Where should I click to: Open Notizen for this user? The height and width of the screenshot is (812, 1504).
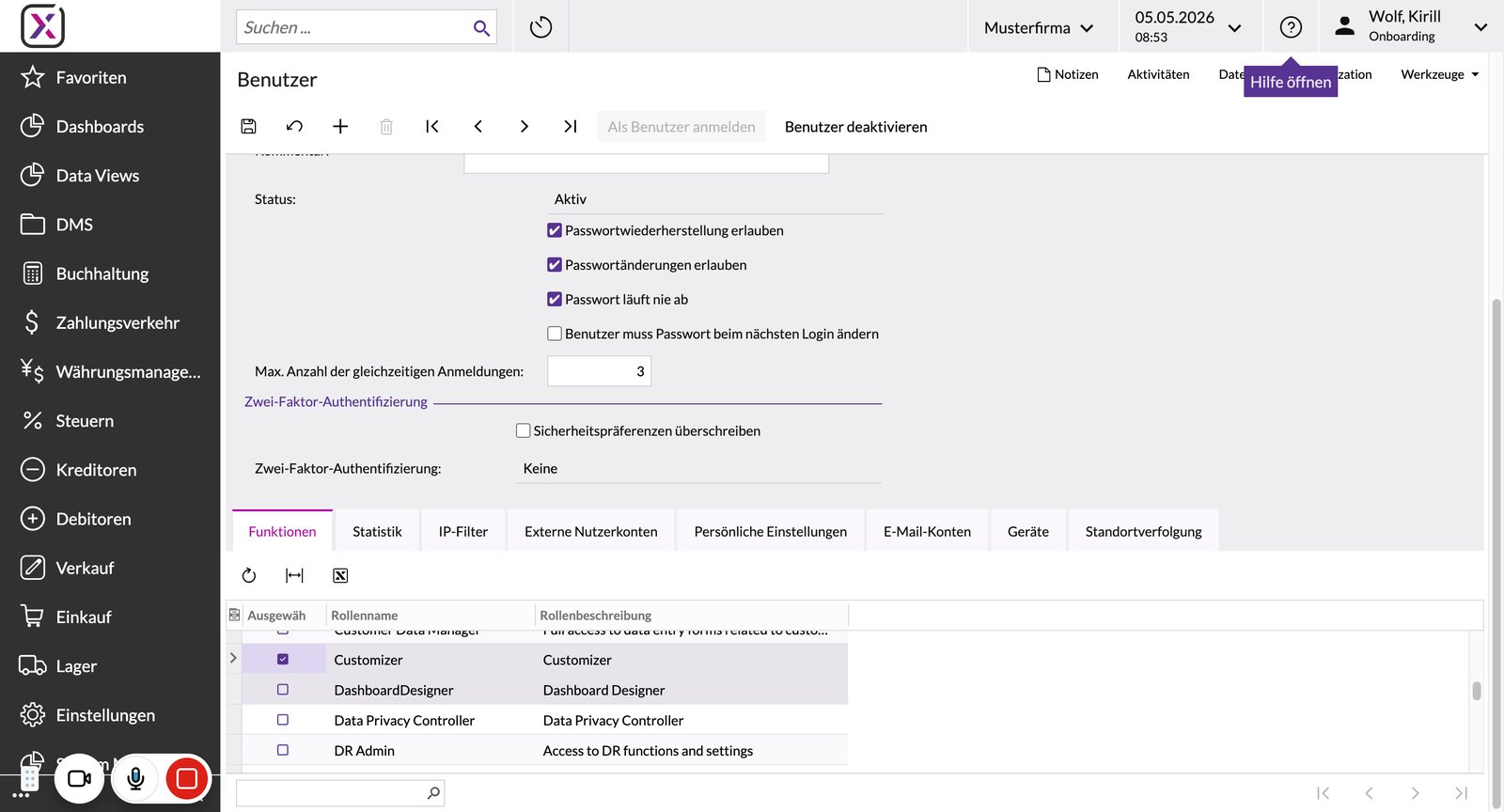tap(1068, 74)
